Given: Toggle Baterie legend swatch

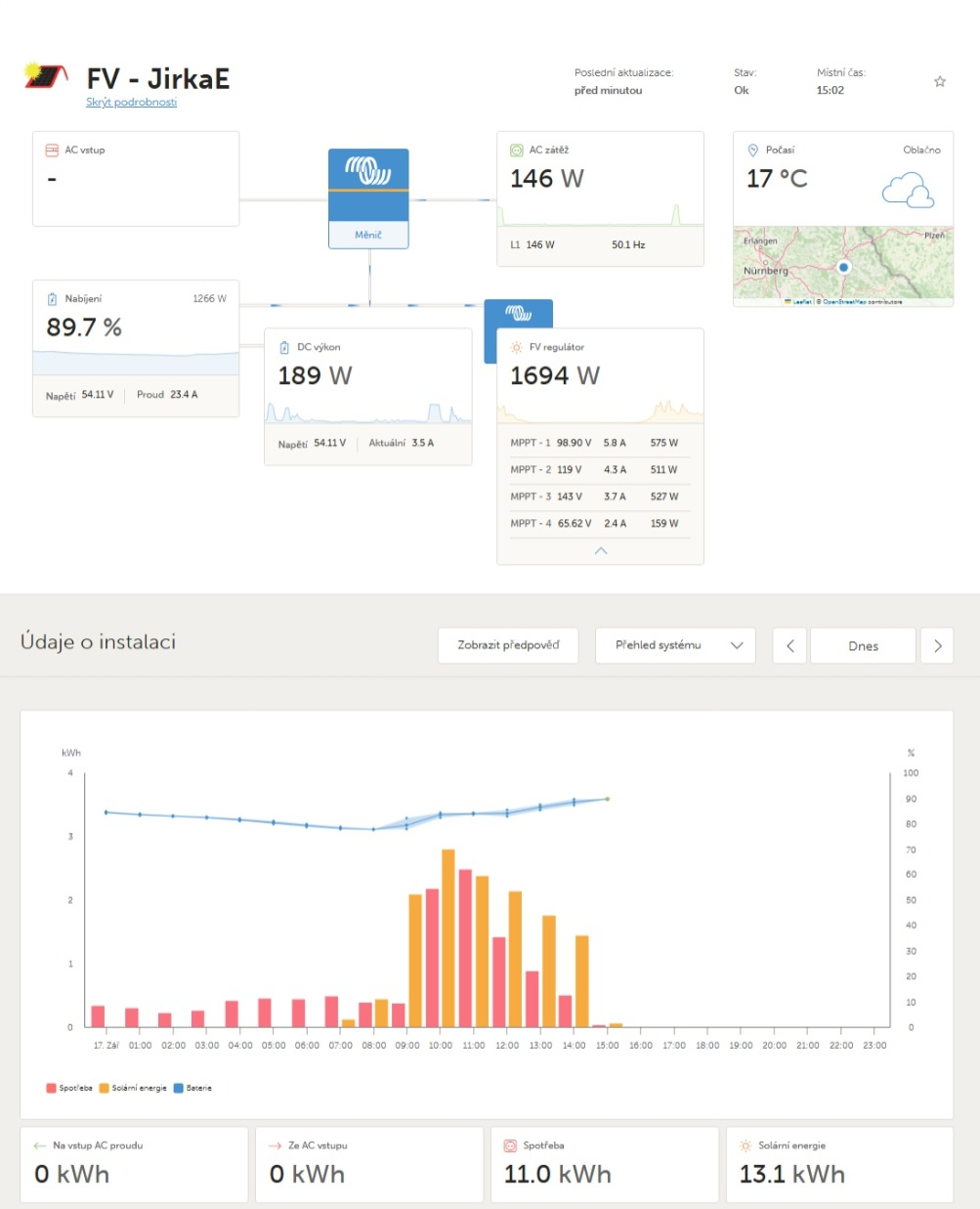Looking at the screenshot, I should pyautogui.click(x=178, y=1088).
